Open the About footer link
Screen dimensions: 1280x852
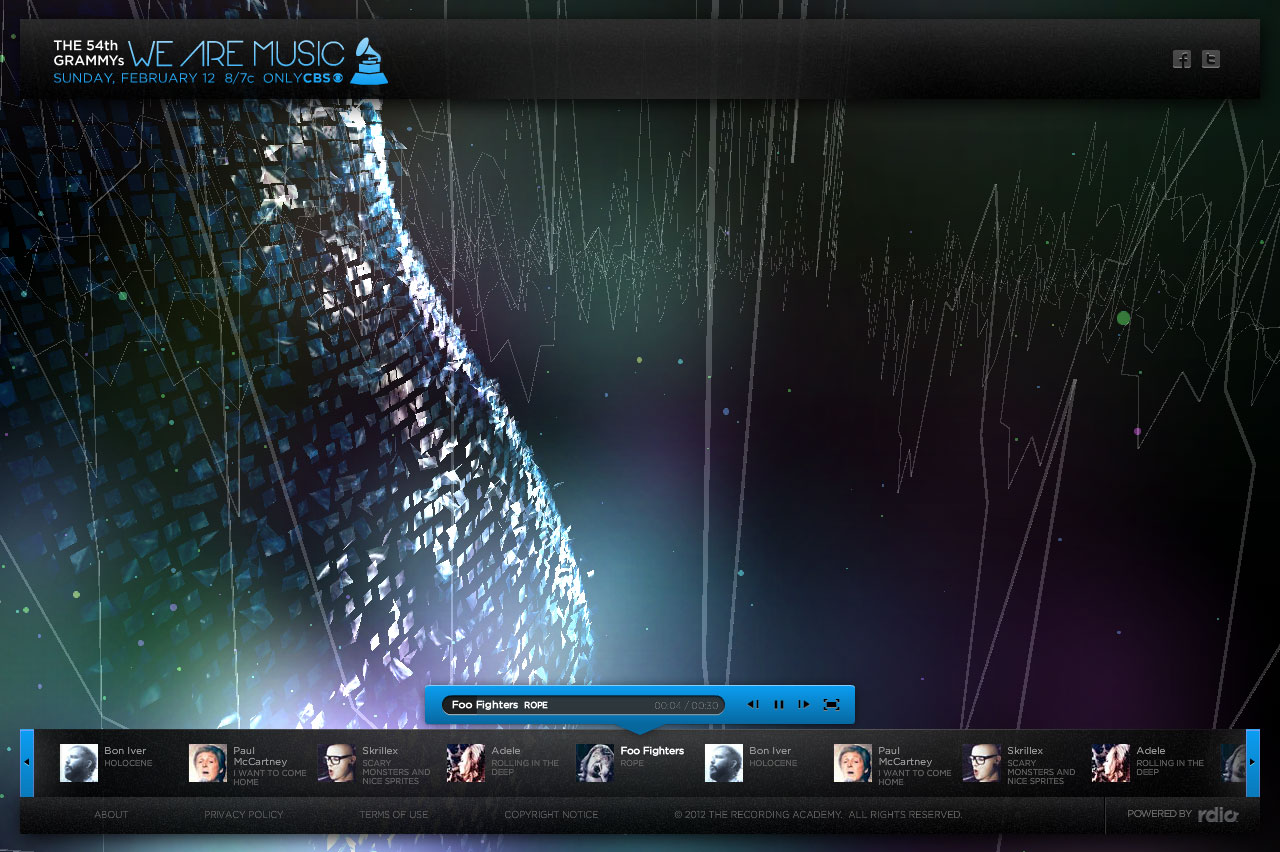point(111,815)
